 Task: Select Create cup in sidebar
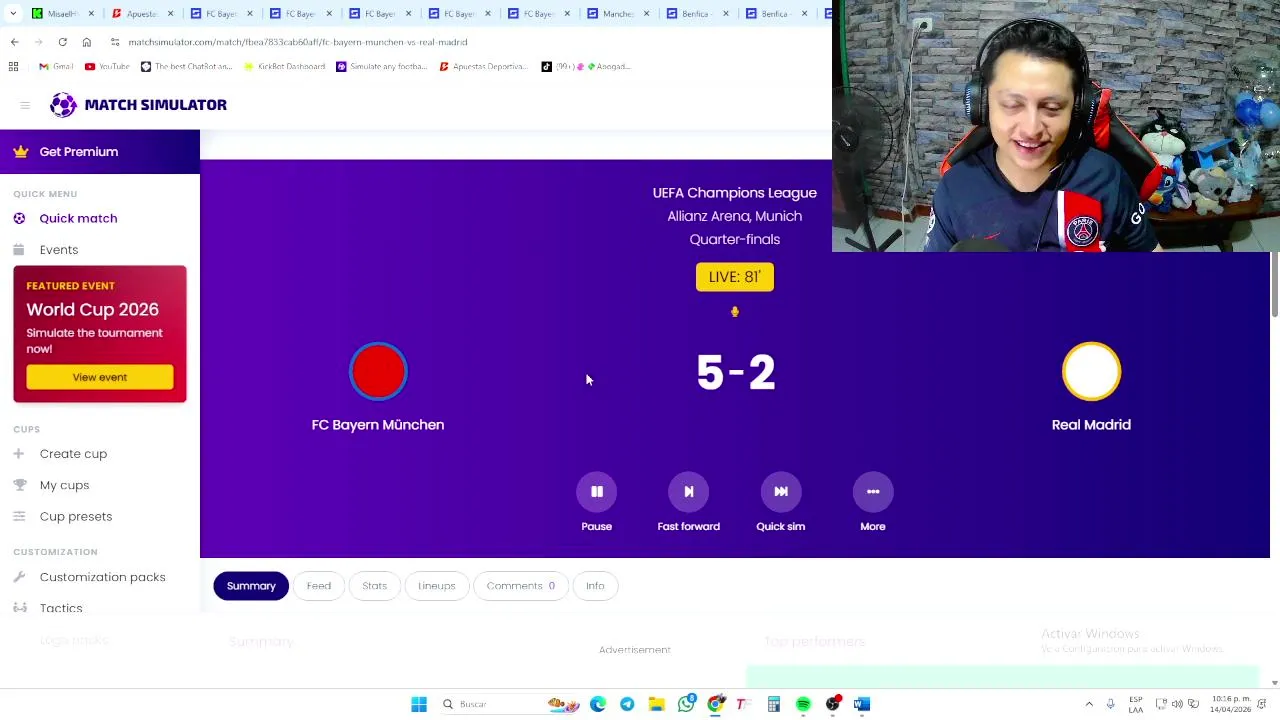(73, 453)
